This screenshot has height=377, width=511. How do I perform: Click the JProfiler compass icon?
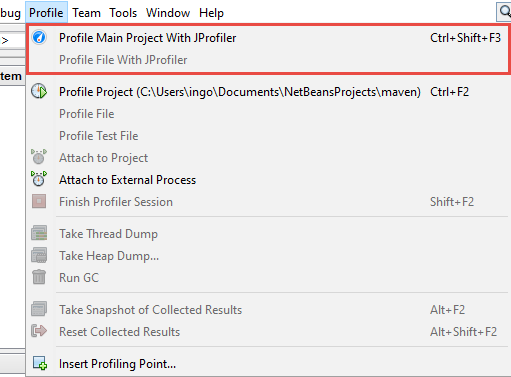point(39,37)
